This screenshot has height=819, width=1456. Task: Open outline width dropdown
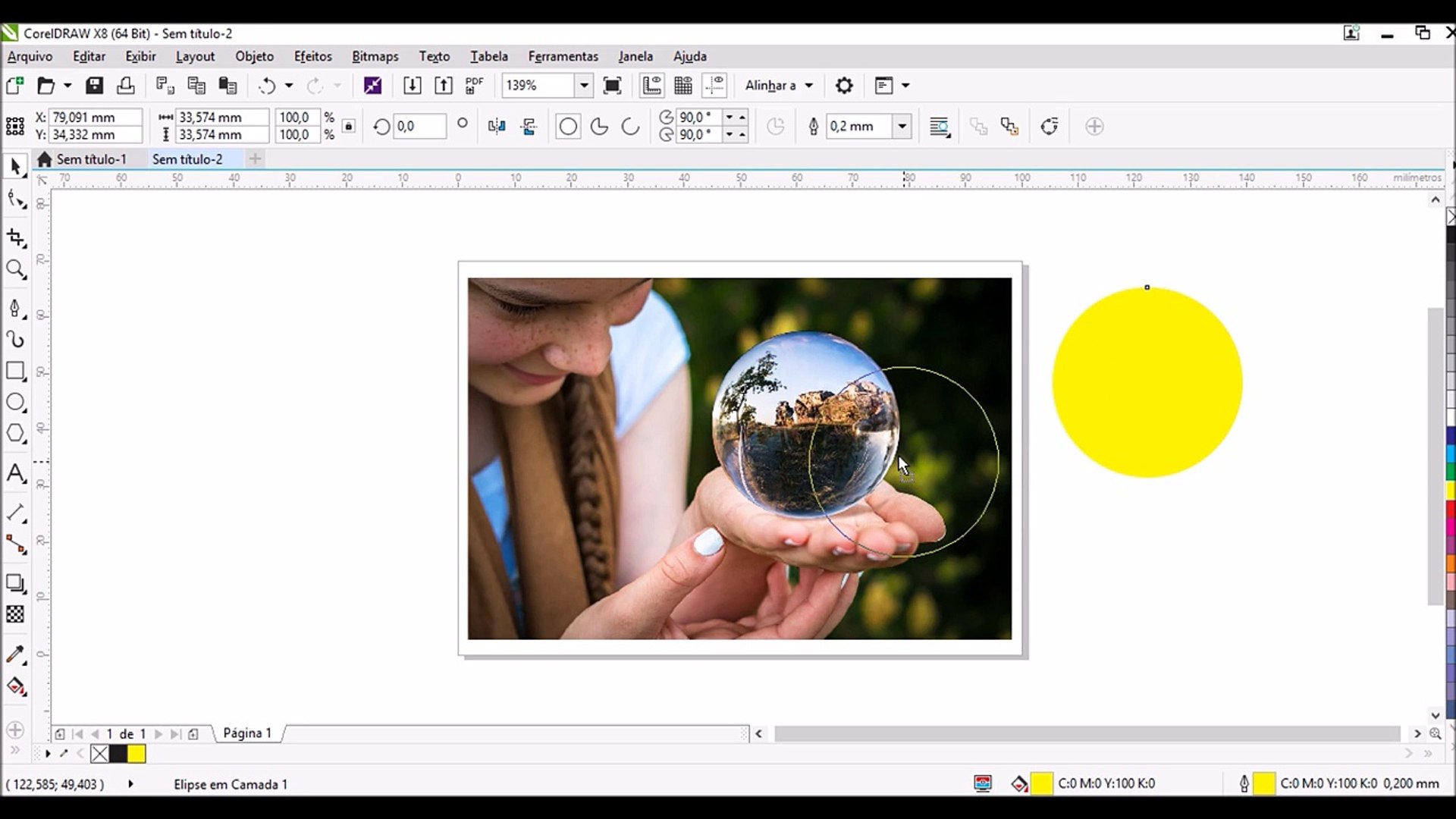point(902,127)
